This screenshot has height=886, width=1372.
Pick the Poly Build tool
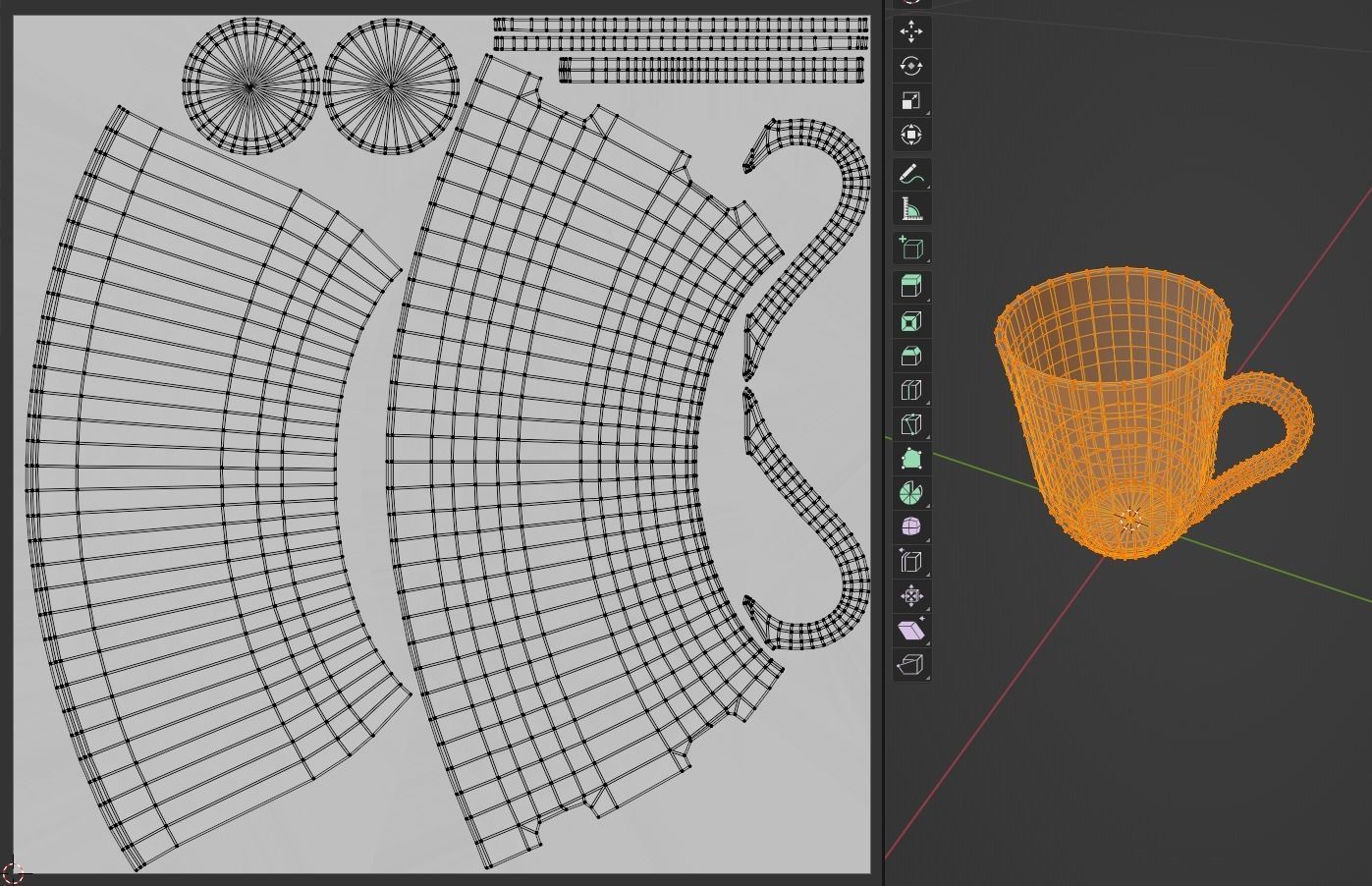tap(911, 459)
